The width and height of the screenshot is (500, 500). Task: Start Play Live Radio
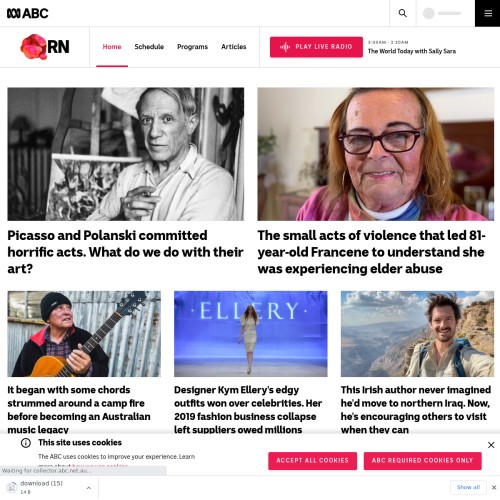tap(316, 47)
